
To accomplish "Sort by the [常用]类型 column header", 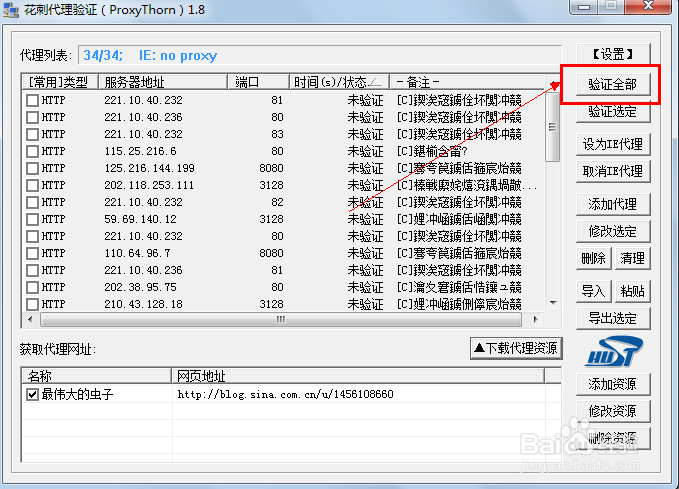I will pyautogui.click(x=60, y=82).
